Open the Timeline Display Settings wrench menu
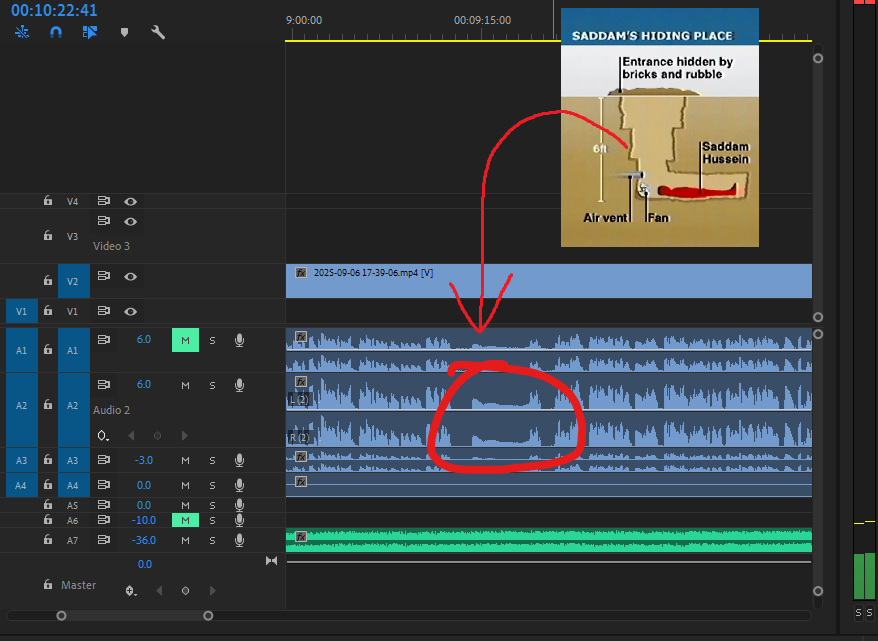Screen dimensions: 878x641 [x=157, y=31]
